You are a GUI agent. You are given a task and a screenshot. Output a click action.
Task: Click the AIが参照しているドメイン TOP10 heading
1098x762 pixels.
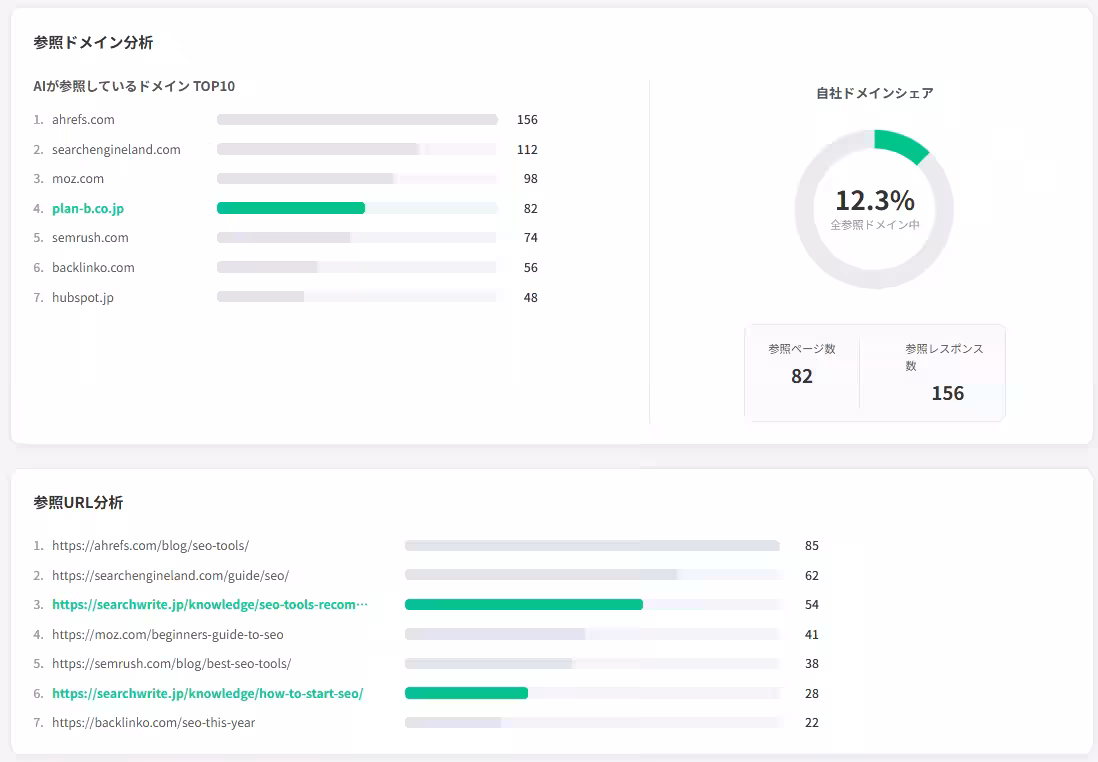(x=134, y=86)
